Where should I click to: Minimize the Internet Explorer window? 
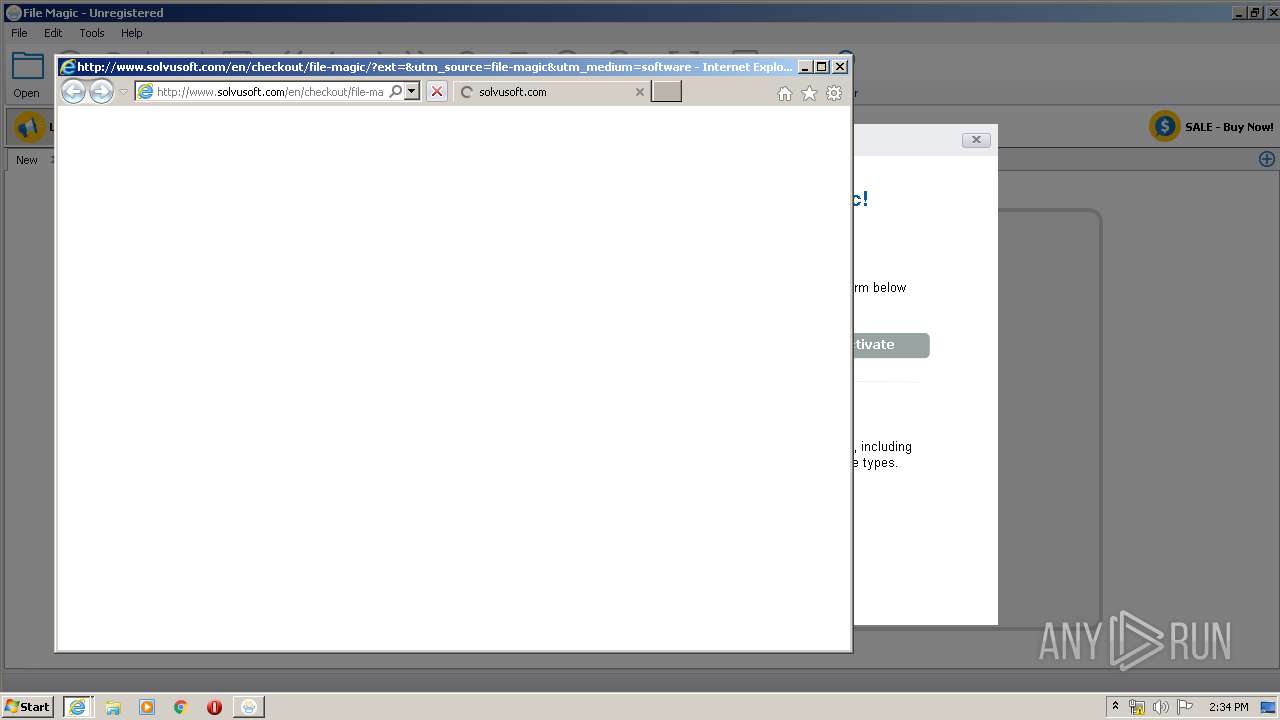805,67
